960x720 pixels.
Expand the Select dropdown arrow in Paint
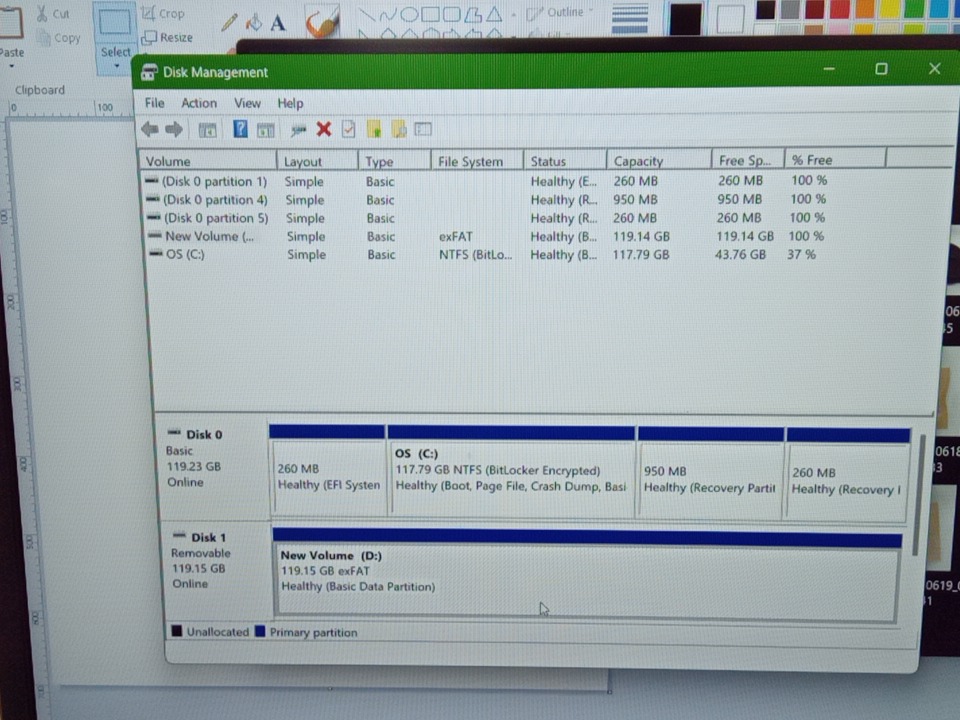pos(116,66)
